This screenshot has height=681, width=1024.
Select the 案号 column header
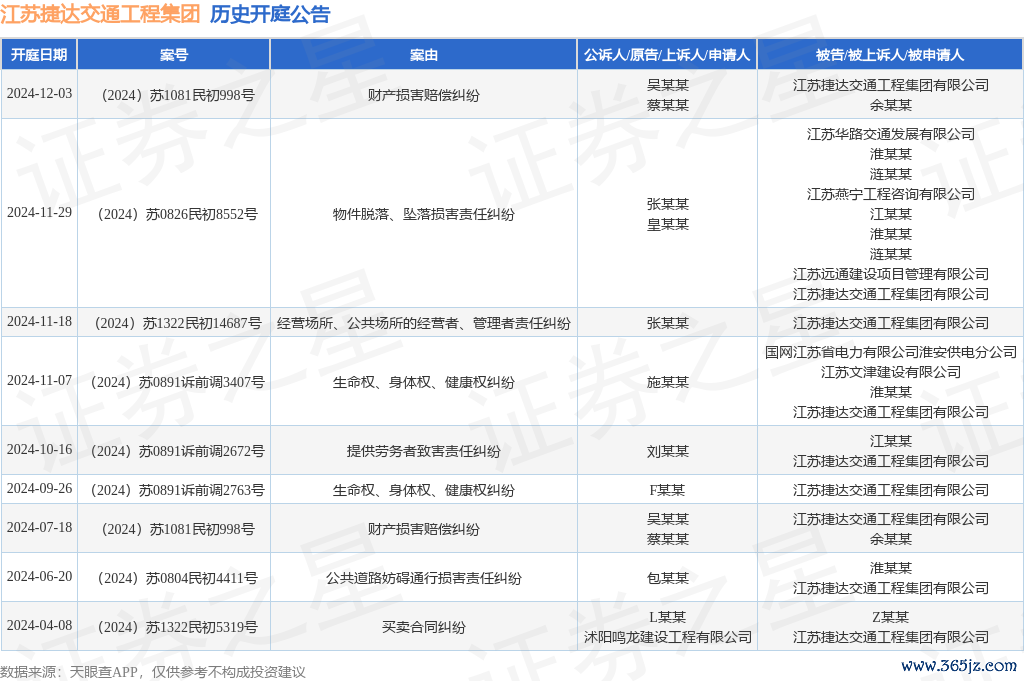tap(174, 55)
